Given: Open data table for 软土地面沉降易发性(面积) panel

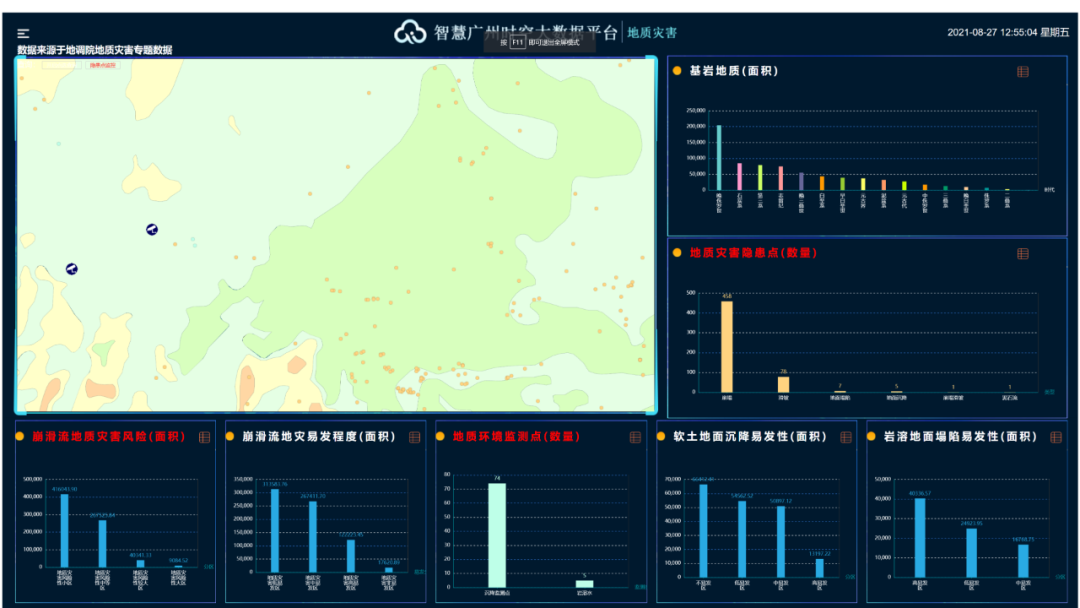Looking at the screenshot, I should click(846, 437).
